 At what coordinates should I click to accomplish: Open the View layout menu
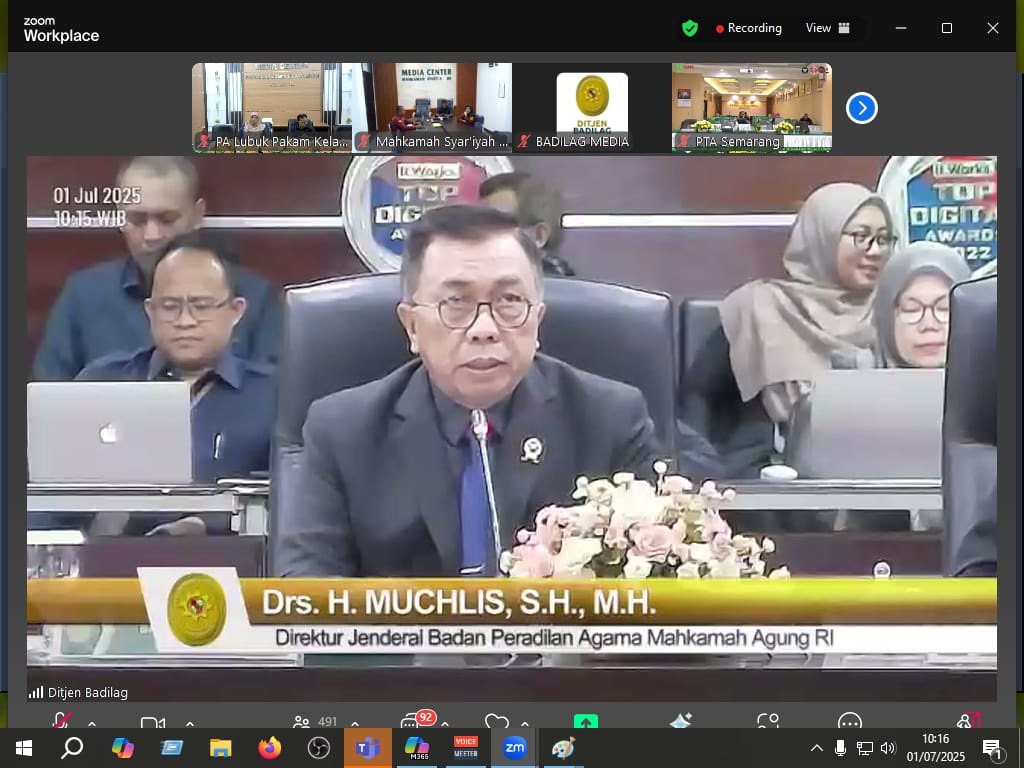click(x=828, y=28)
